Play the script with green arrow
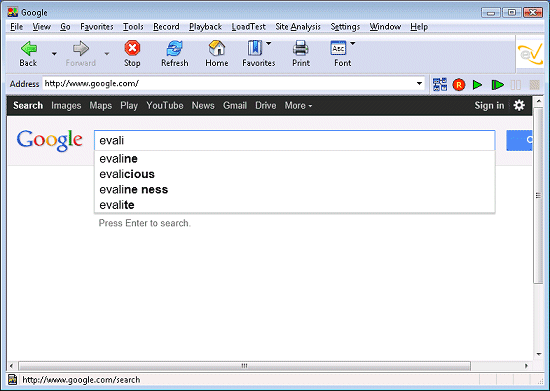The width and height of the screenshot is (550, 391). (x=477, y=85)
